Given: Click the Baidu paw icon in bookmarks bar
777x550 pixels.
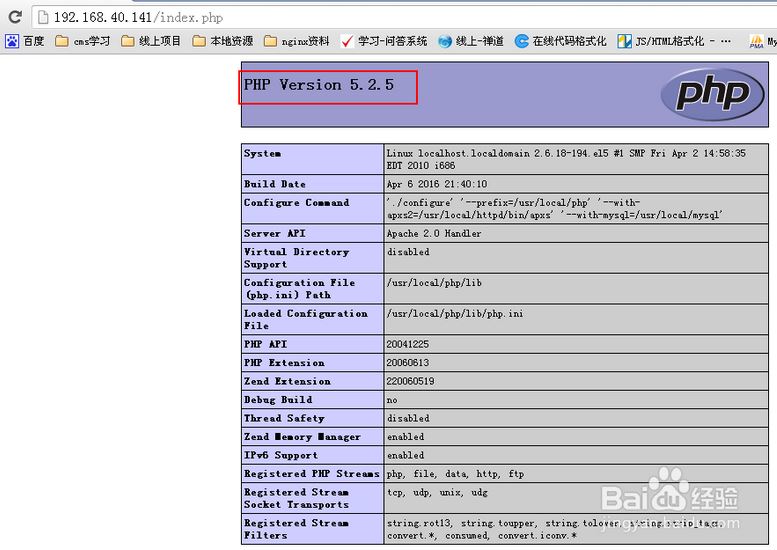Looking at the screenshot, I should pyautogui.click(x=12, y=41).
